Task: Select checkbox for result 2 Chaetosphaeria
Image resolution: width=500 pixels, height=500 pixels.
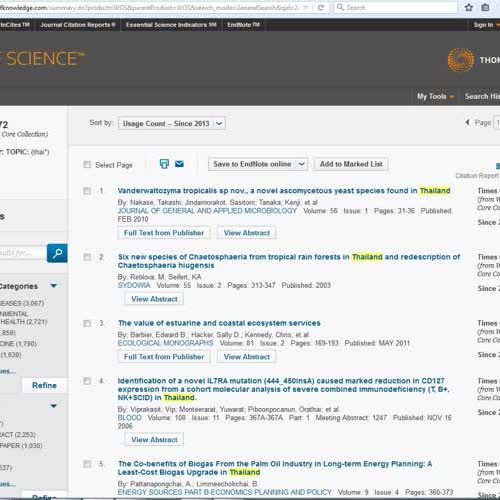Action: pyautogui.click(x=87, y=257)
